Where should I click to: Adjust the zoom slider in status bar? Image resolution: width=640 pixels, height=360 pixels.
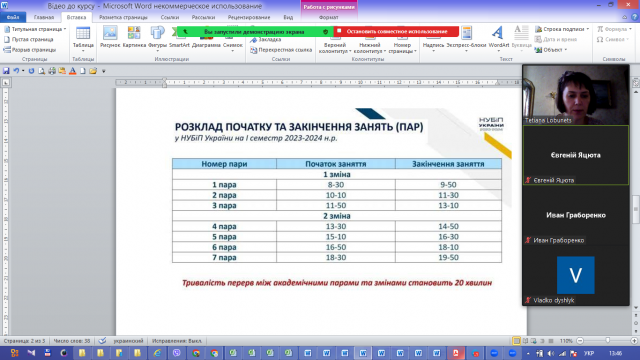click(607, 340)
